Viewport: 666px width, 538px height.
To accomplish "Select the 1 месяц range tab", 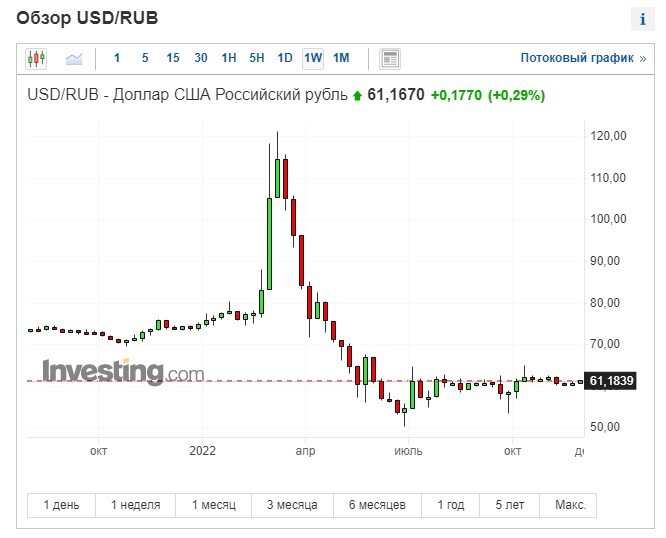I will point(214,505).
